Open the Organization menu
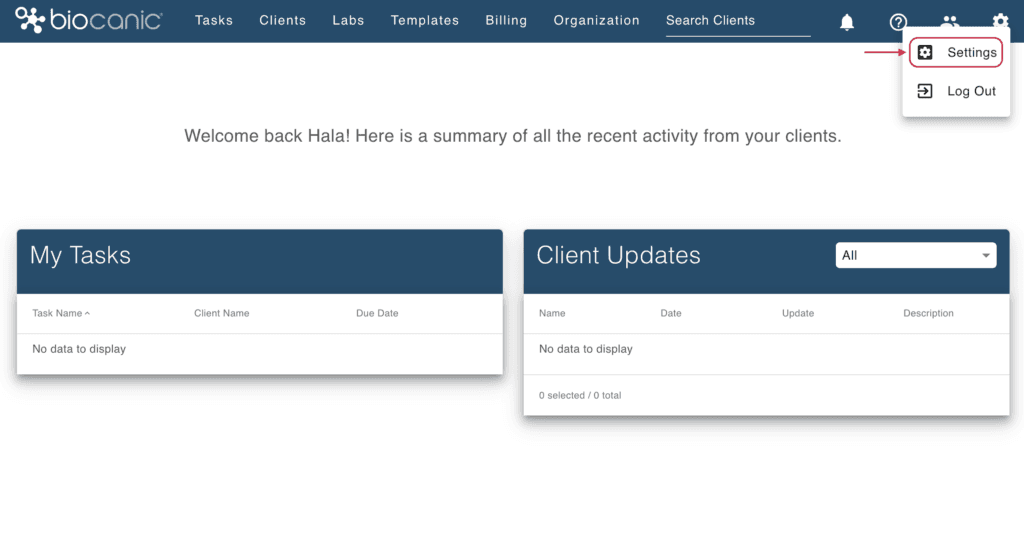 [596, 20]
